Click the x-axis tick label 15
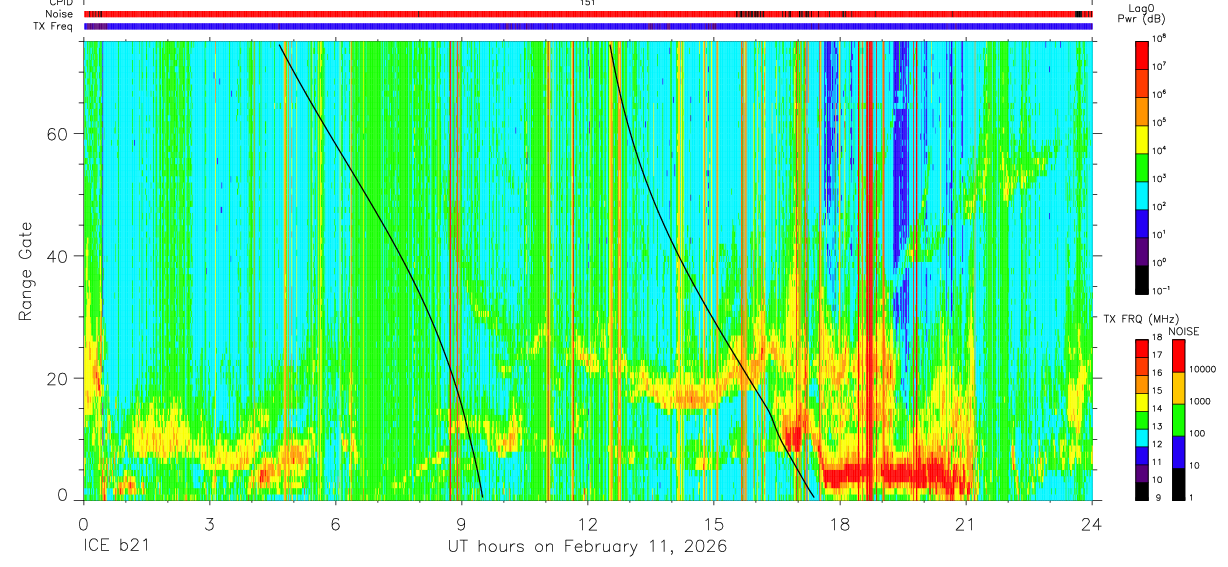1228x567 pixels. tap(714, 523)
